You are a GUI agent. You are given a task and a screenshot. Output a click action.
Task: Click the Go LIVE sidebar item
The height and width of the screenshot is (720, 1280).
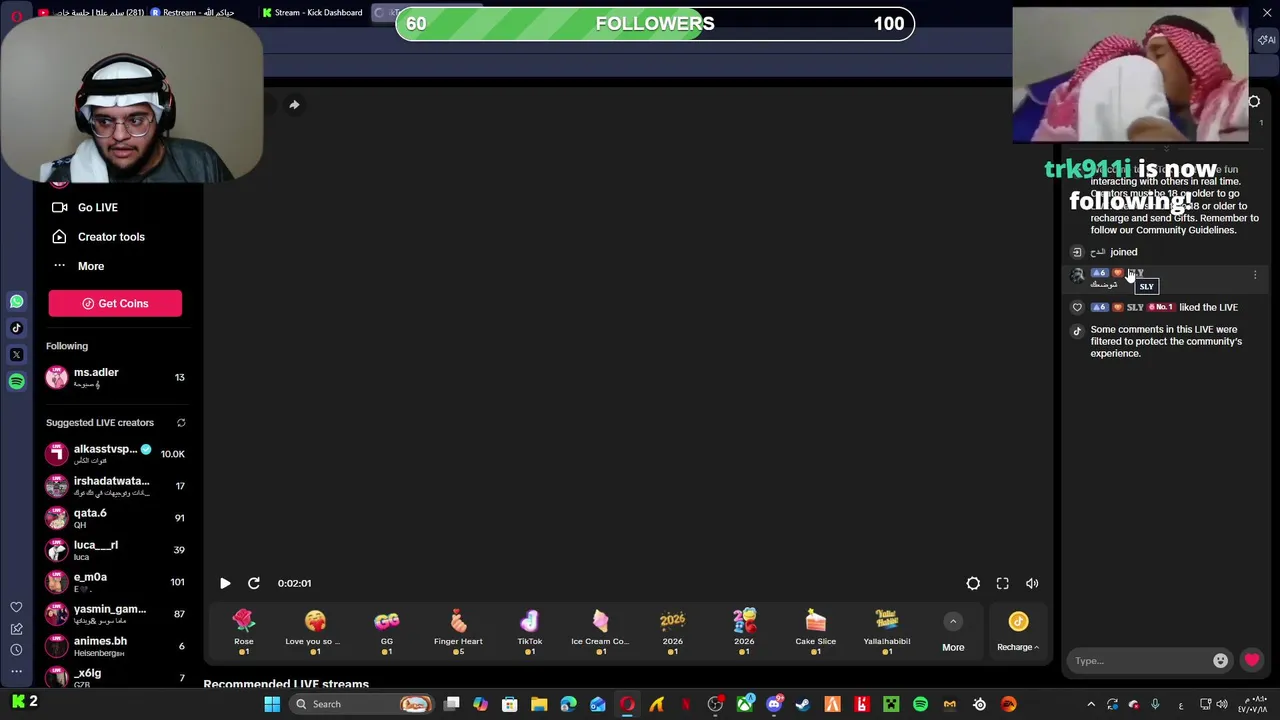click(98, 207)
